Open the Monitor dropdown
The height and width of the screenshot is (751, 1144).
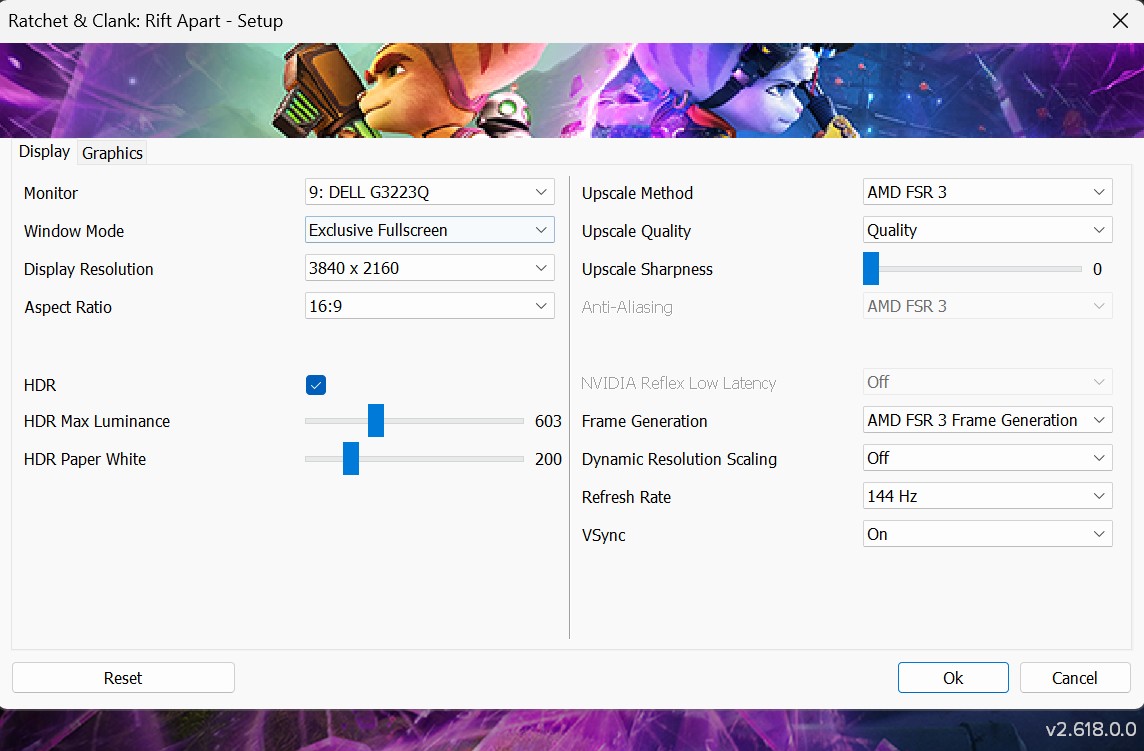pyautogui.click(x=430, y=192)
